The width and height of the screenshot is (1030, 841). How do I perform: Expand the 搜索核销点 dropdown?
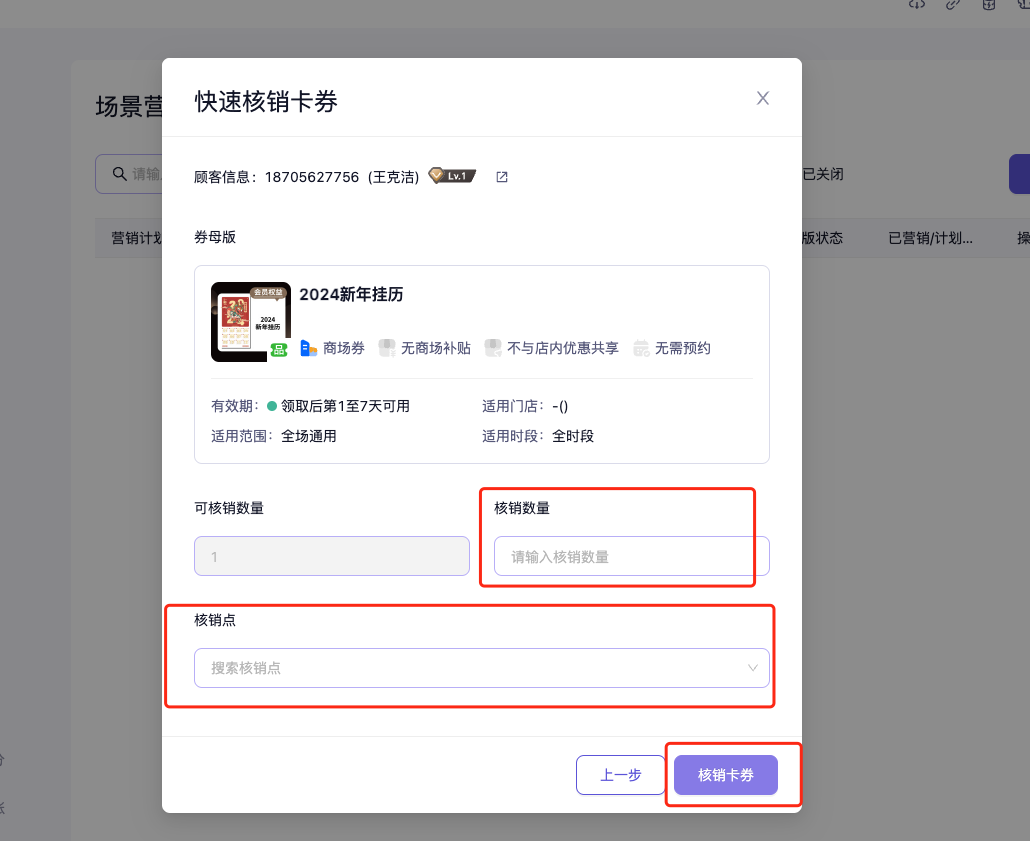click(x=752, y=668)
